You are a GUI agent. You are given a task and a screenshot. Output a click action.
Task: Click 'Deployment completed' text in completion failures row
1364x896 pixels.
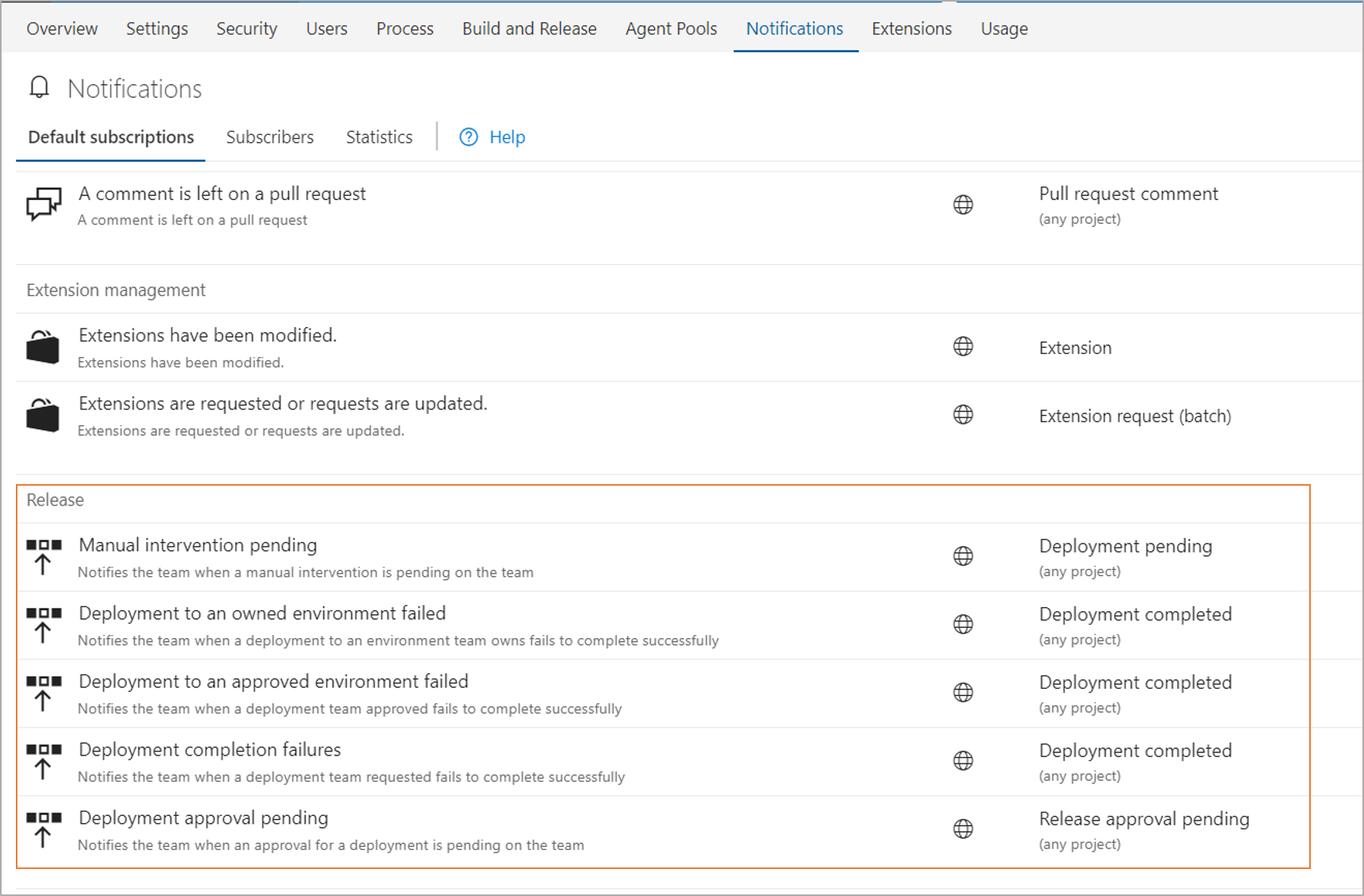point(1135,751)
